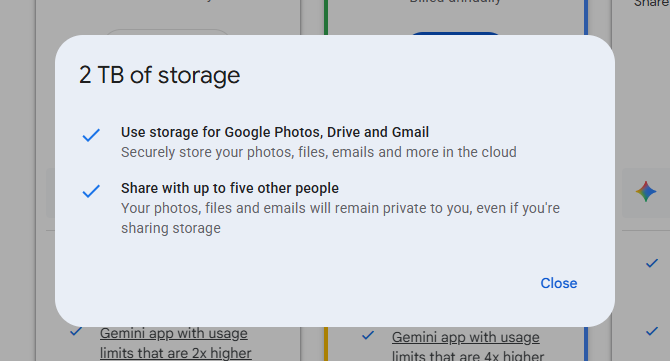670x361 pixels.
Task: Open the Gemini app 2x higher limits link
Action: pyautogui.click(x=175, y=343)
